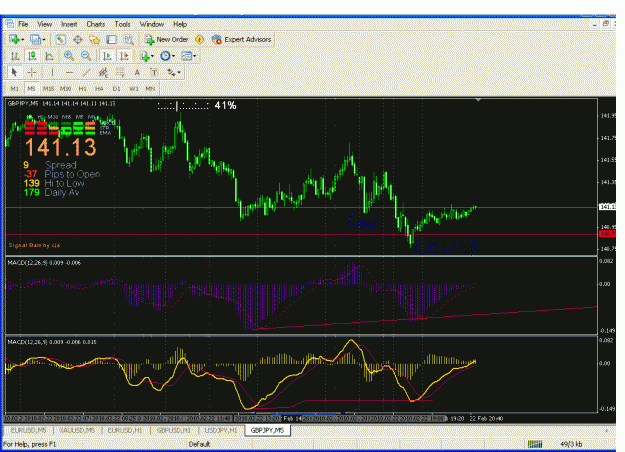This screenshot has height=452, width=625.
Task: Open the File menu
Action: (23, 24)
